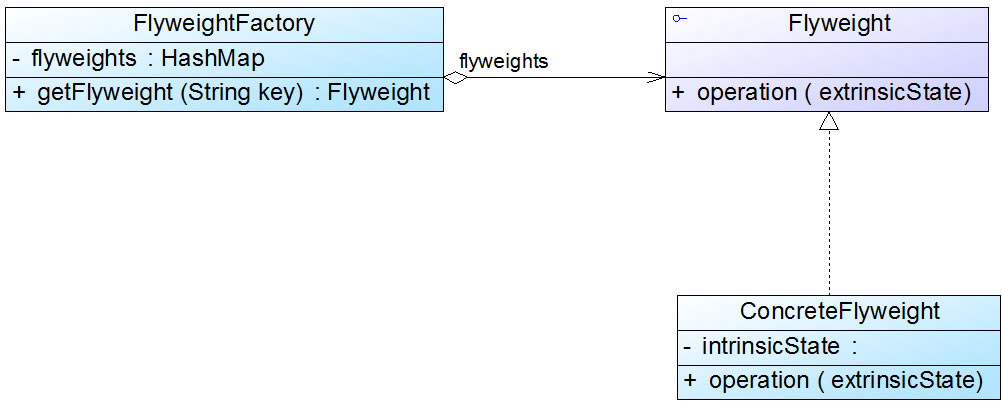This screenshot has height=405, width=1002.
Task: Click the empty attribute compartment of Flyweight
Action: [x=827, y=59]
